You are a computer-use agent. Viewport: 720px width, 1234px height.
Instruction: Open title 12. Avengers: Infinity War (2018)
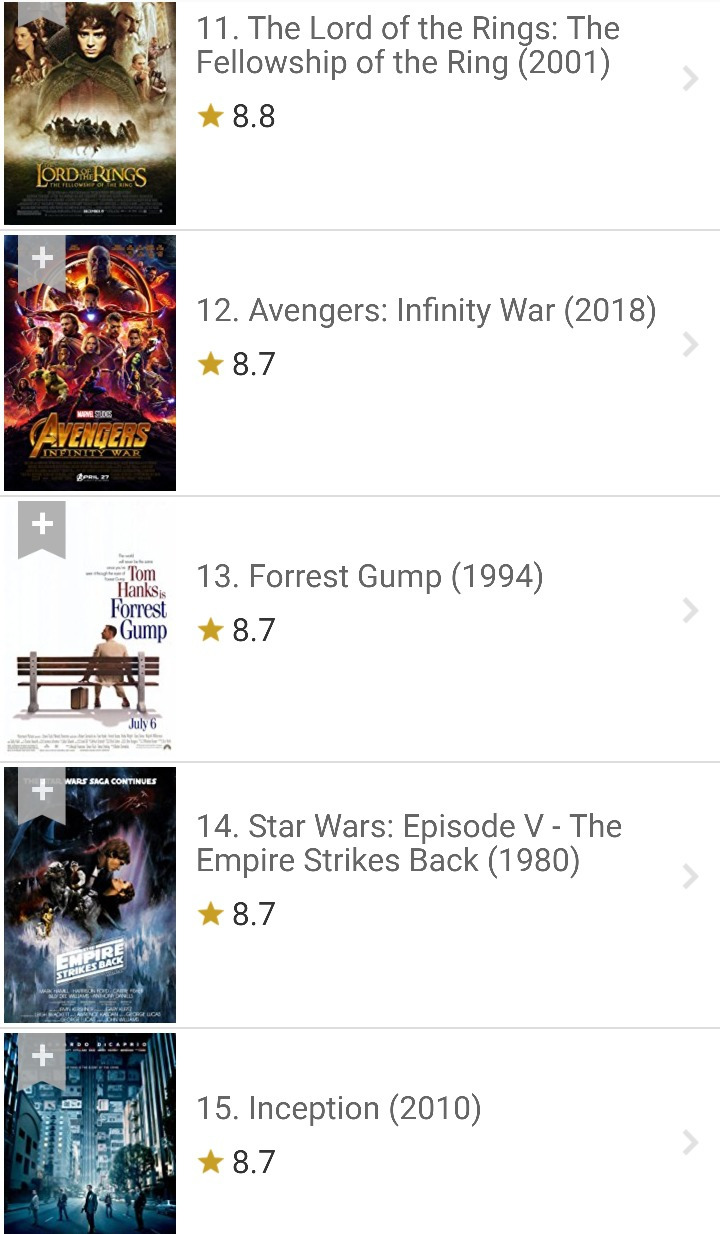[426, 311]
